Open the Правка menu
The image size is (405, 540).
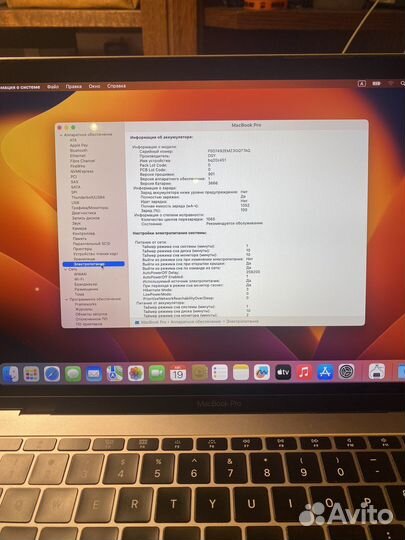[x=74, y=86]
